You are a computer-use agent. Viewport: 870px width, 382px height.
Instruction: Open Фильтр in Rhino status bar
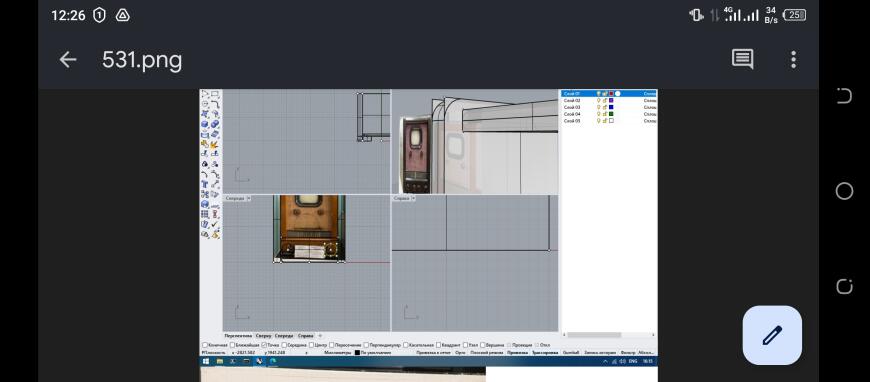628,353
